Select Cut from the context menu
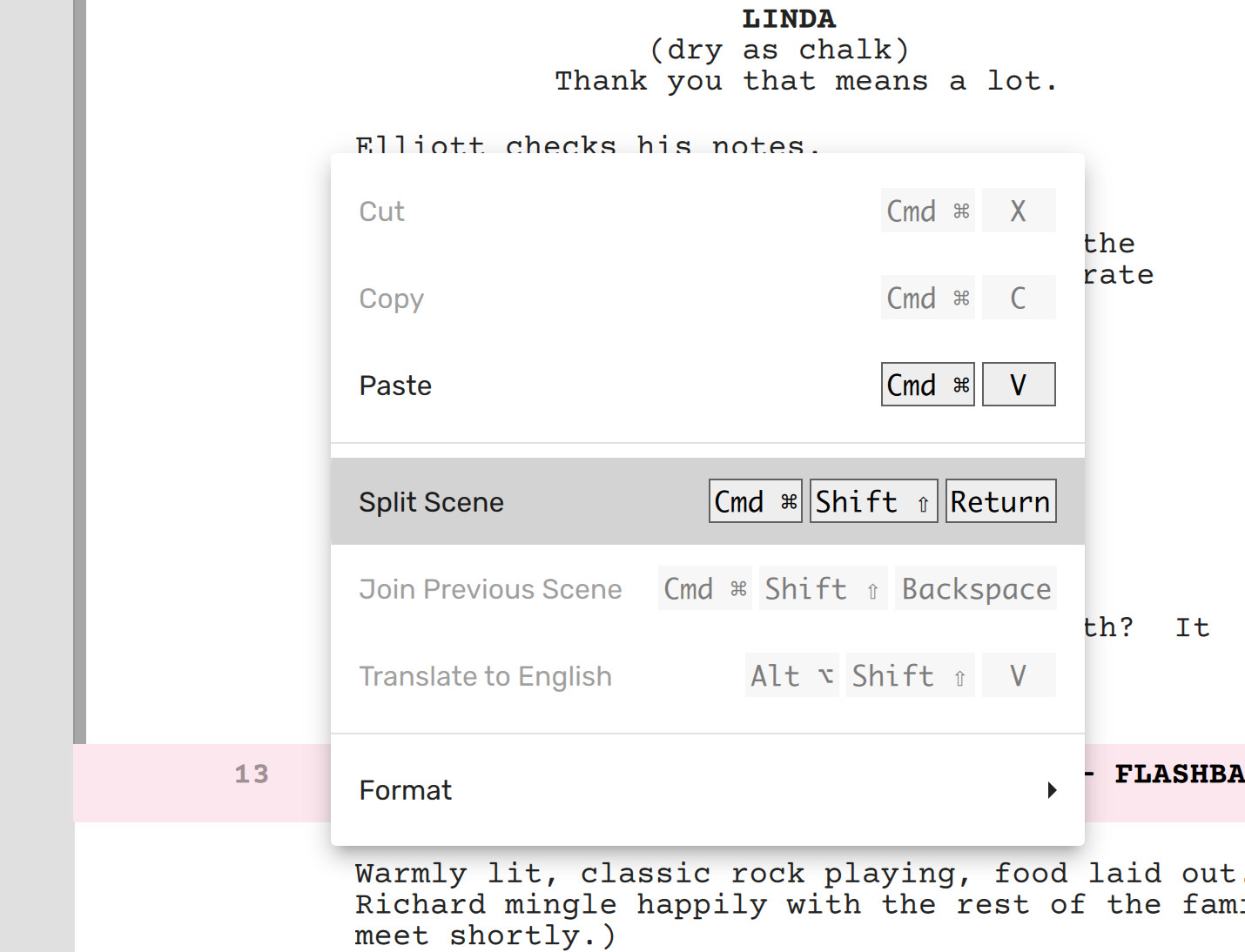The height and width of the screenshot is (952, 1245). pos(382,211)
